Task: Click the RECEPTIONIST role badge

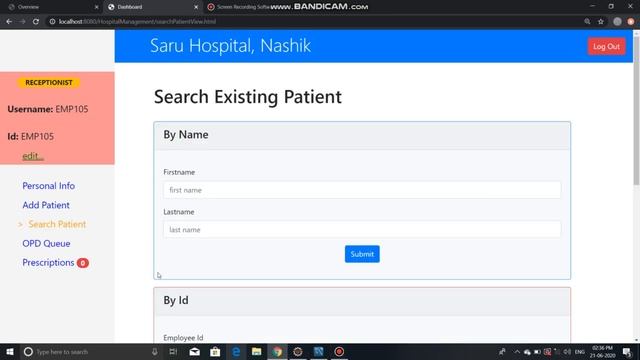Action: pyautogui.click(x=49, y=82)
